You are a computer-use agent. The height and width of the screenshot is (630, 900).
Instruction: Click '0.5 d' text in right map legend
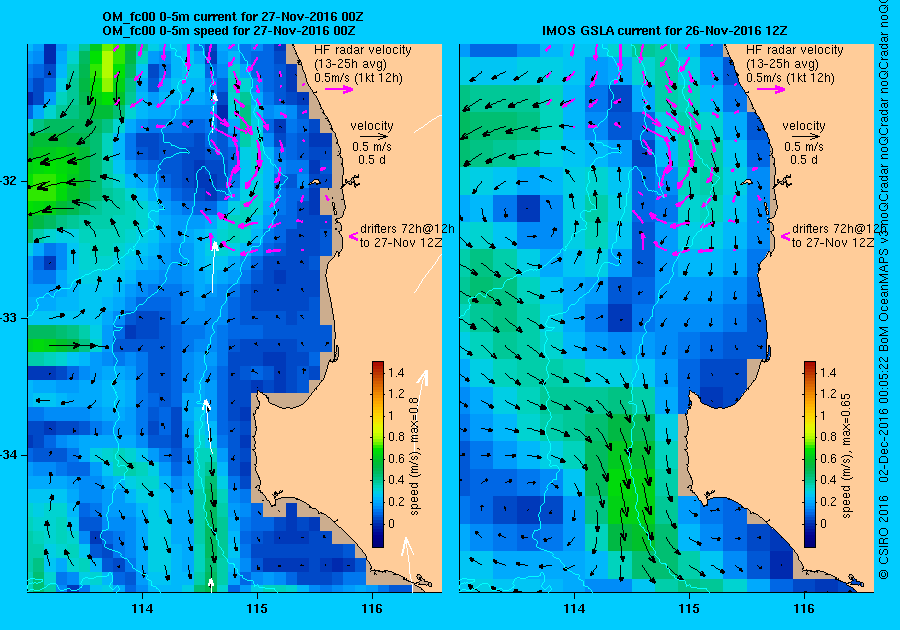804,160
